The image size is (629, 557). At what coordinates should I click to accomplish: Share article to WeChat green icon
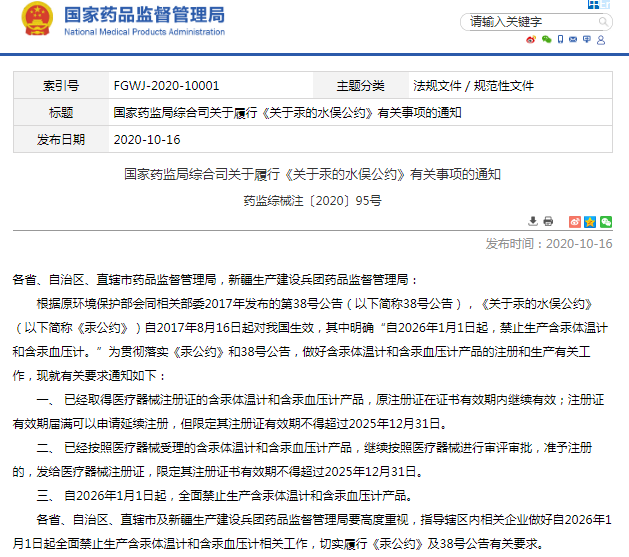[x=606, y=222]
